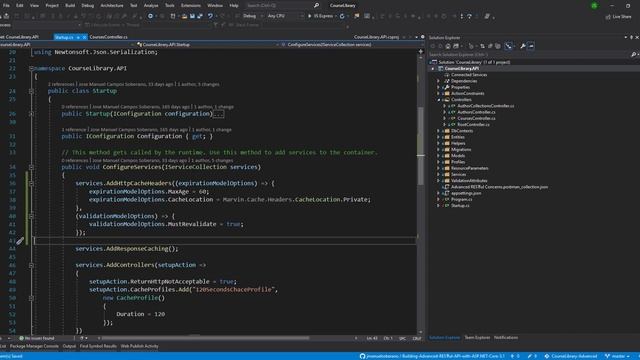
Task: Open the File menu
Action: pyautogui.click(x=6, y=6)
